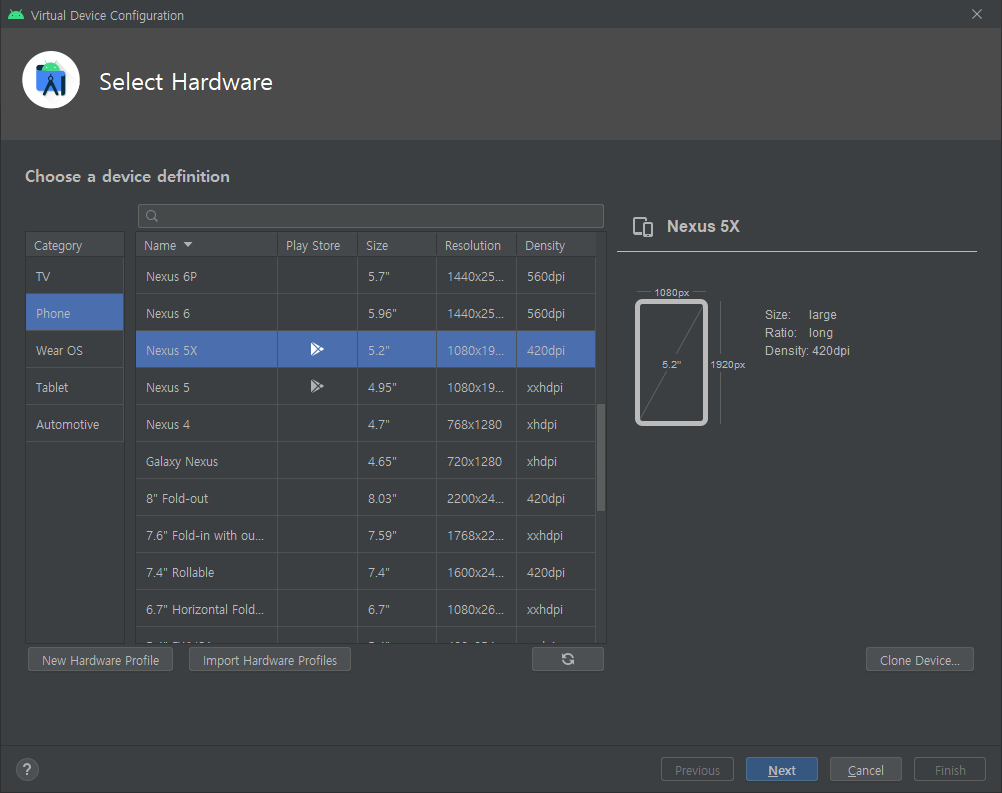1002x793 pixels.
Task: Select the Phone category
Action: pyautogui.click(x=75, y=313)
